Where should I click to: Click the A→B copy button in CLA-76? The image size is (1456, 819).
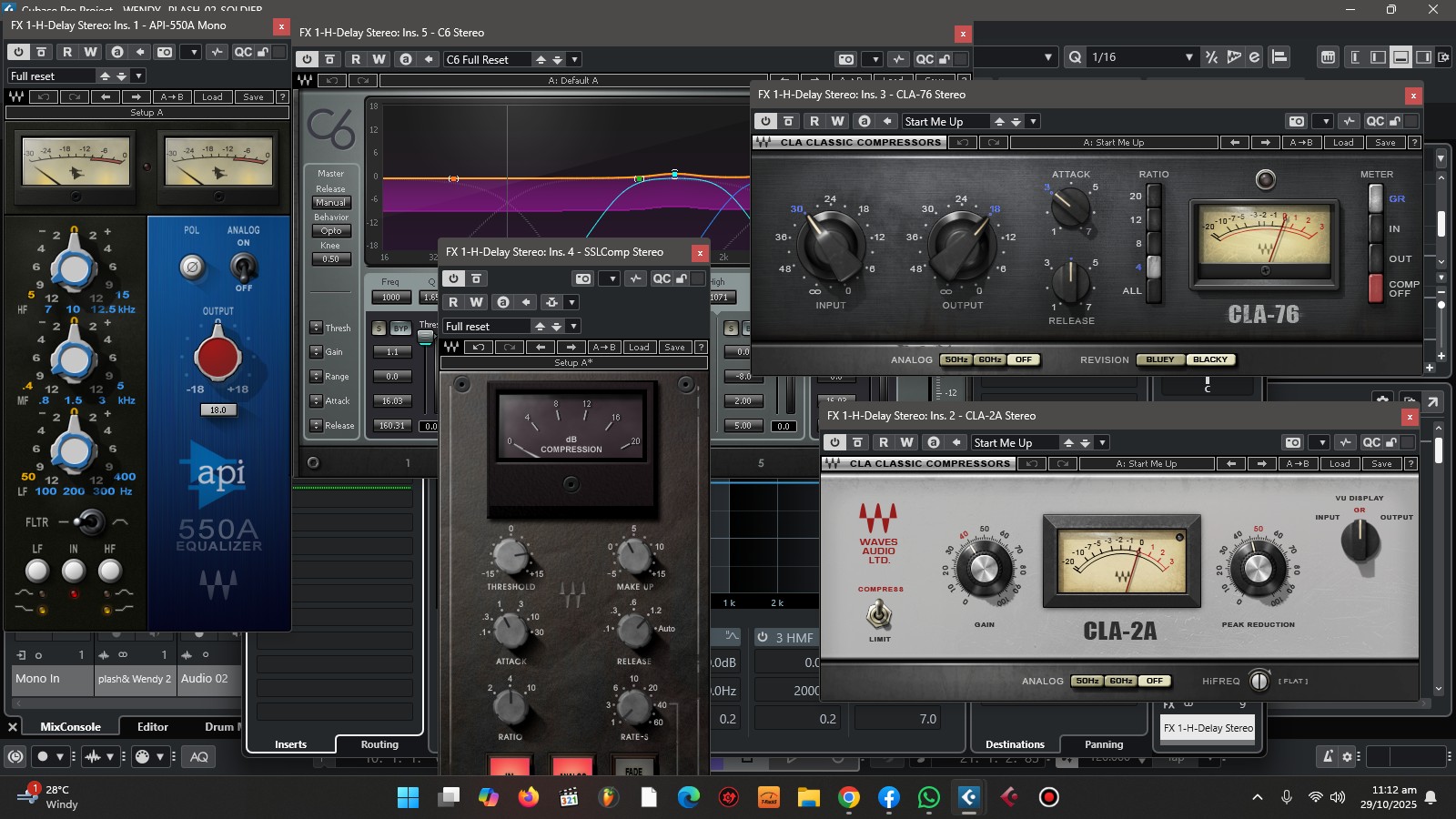pos(1300,142)
